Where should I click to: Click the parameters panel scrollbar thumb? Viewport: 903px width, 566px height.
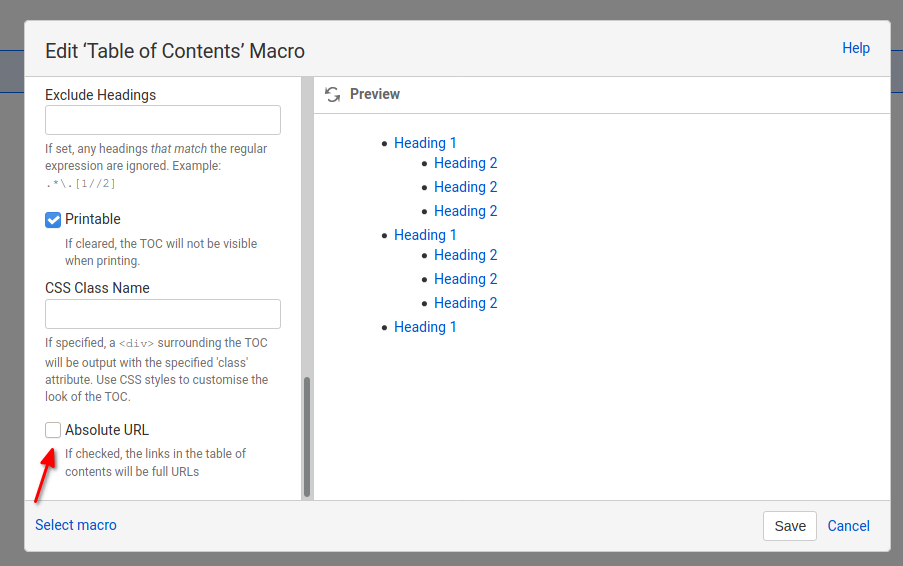pyautogui.click(x=307, y=436)
